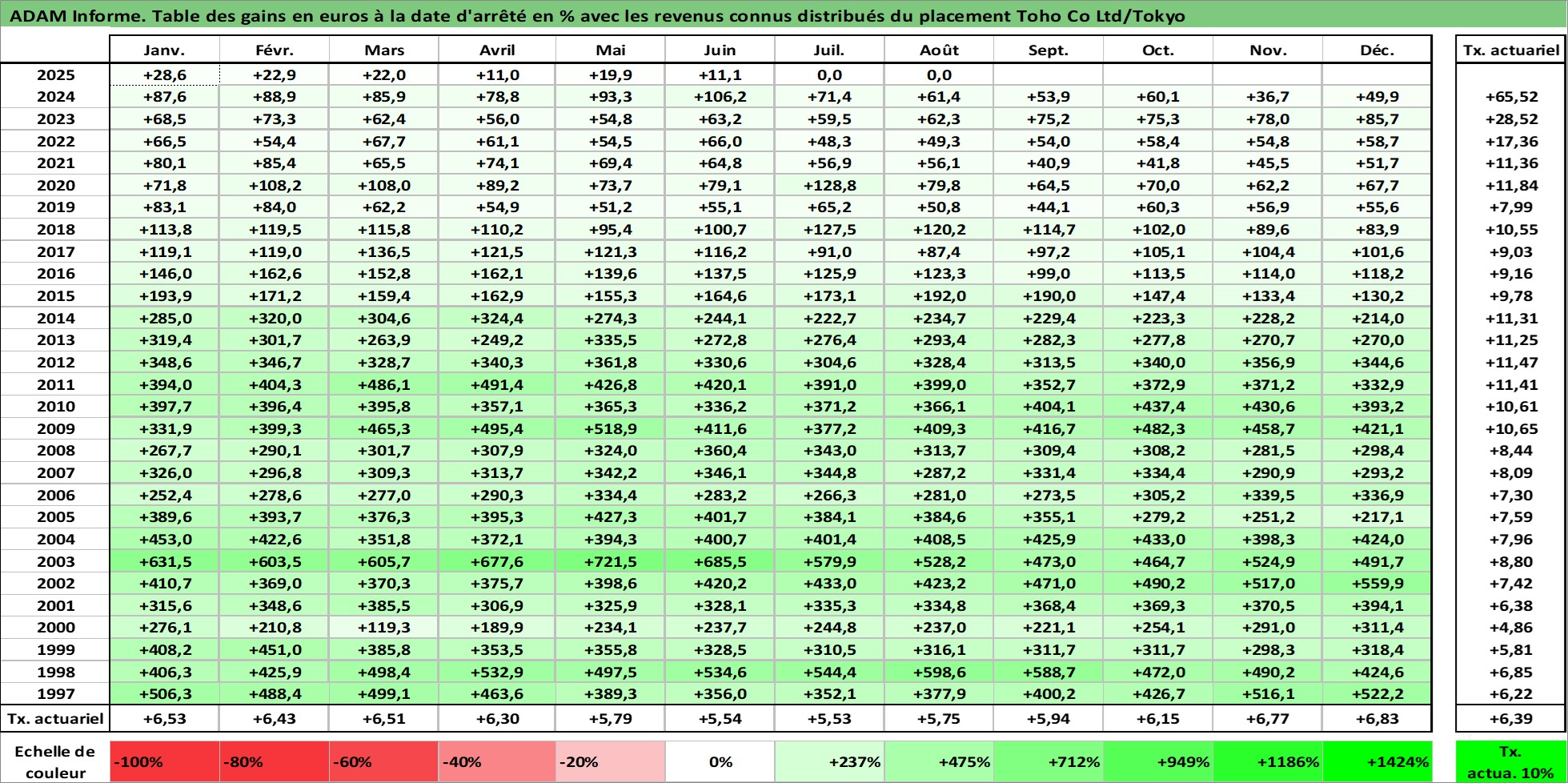Select cell +17,36 actuarial rate for 2022
The height and width of the screenshot is (783, 1568).
[1511, 141]
